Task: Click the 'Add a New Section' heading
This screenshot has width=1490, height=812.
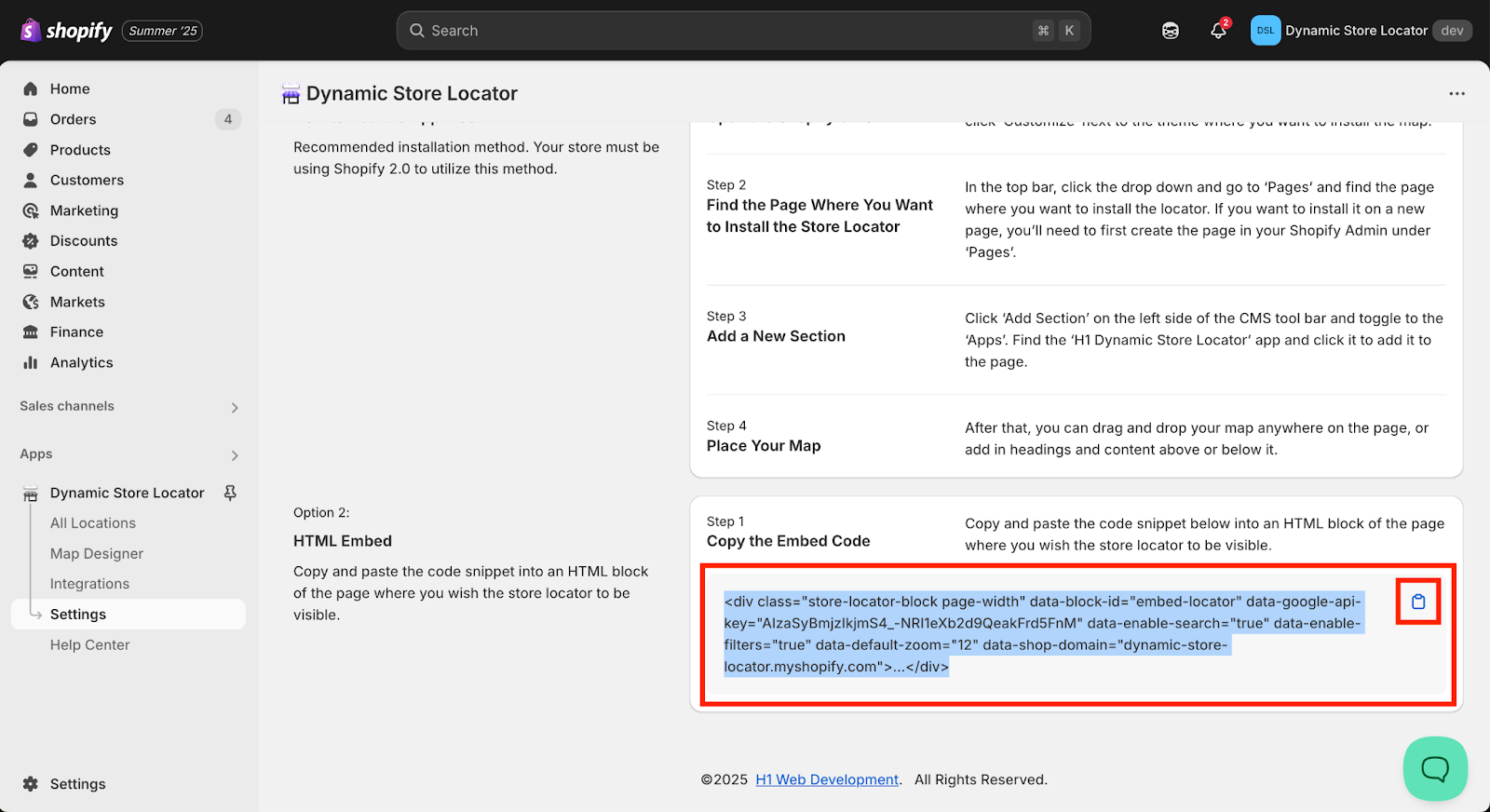Action: [776, 336]
